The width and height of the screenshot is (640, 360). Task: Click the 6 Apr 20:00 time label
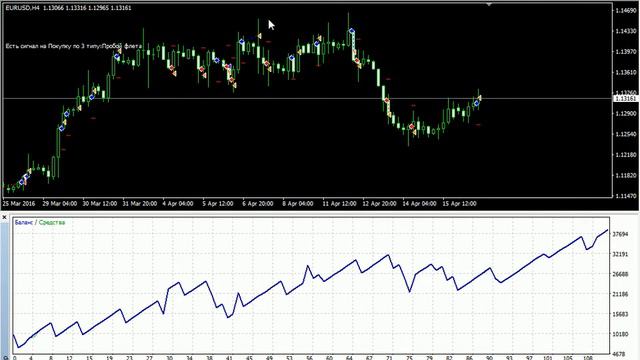[258, 203]
